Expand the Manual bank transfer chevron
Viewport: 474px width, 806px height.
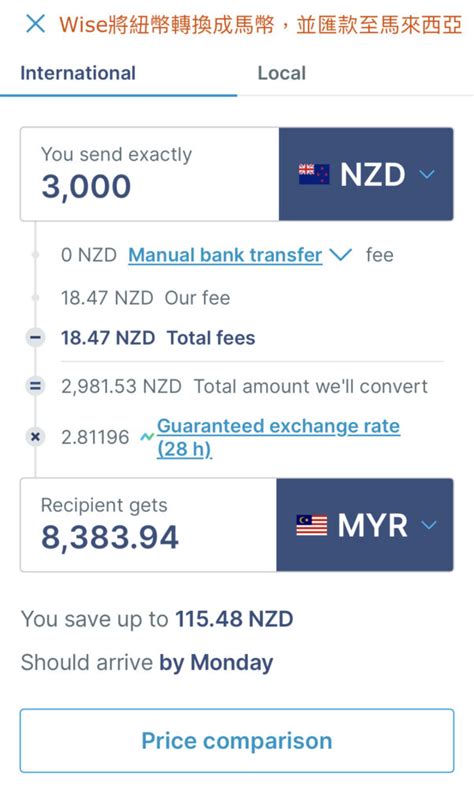pos(340,254)
